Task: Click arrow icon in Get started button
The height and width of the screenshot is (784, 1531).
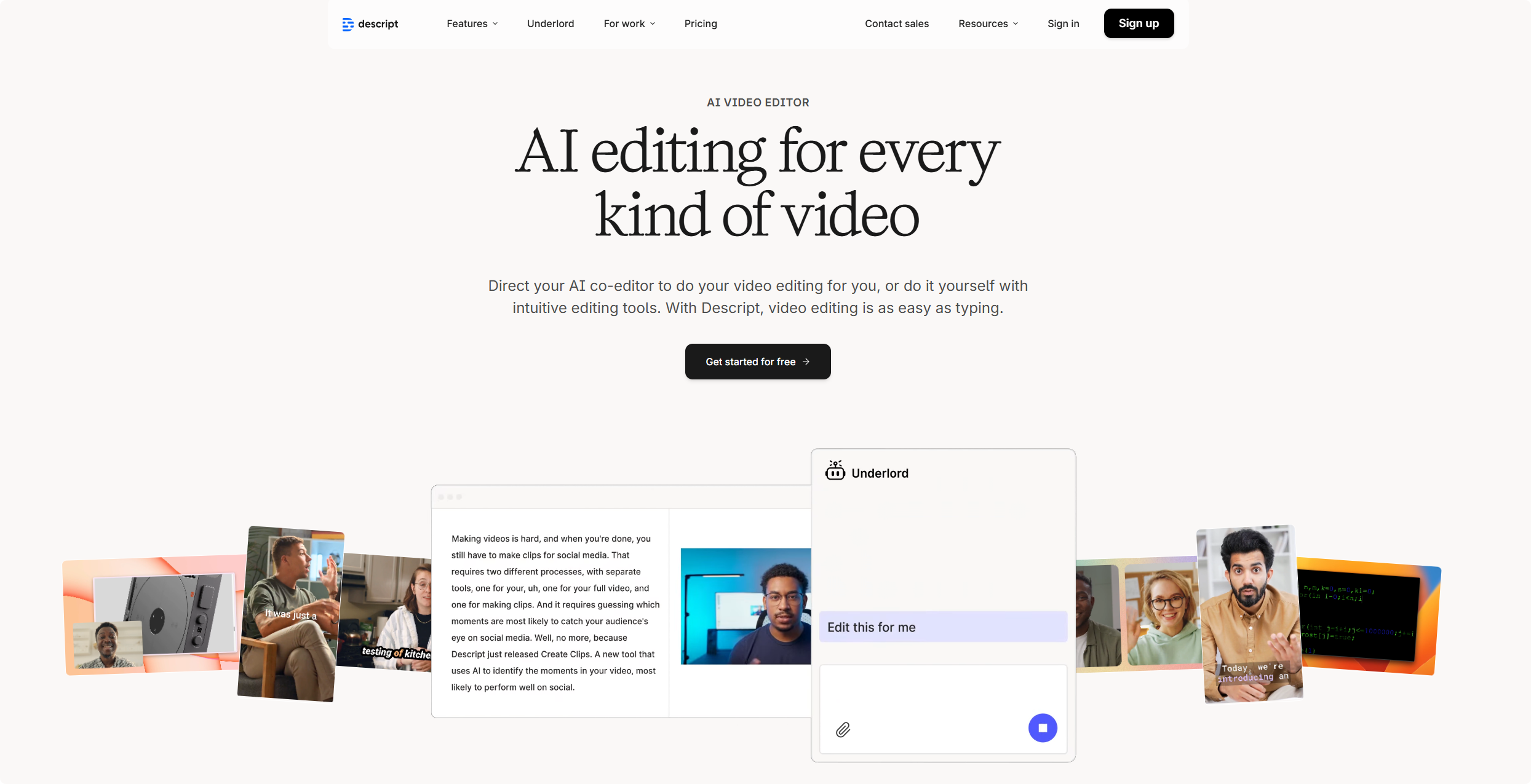Action: click(806, 362)
